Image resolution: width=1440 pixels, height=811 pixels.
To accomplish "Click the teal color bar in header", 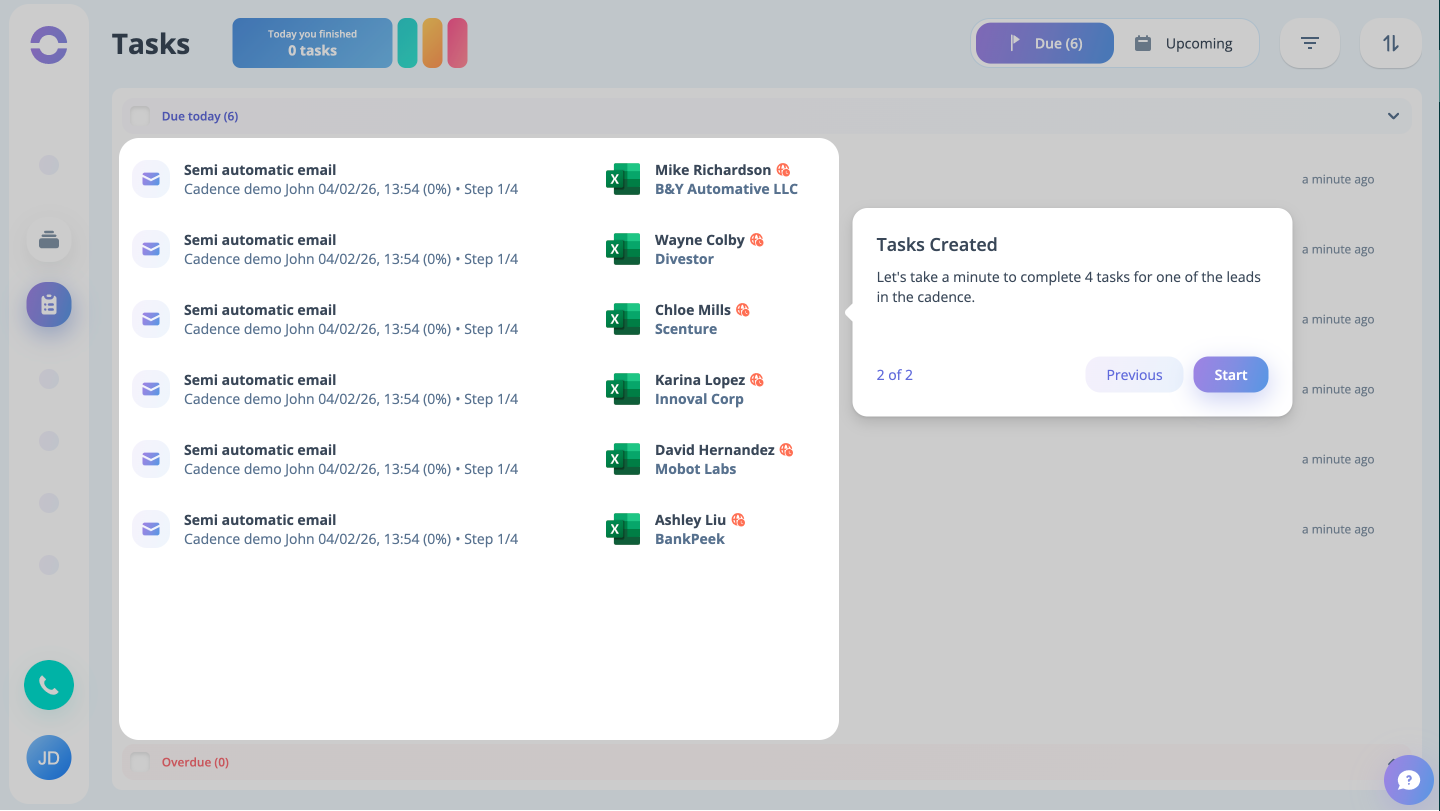I will point(407,43).
